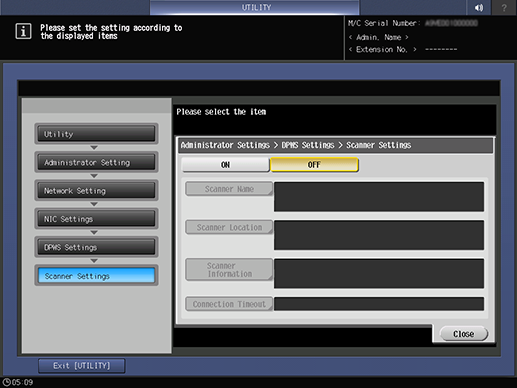Click the arrow below DPWS Settings

(94, 261)
